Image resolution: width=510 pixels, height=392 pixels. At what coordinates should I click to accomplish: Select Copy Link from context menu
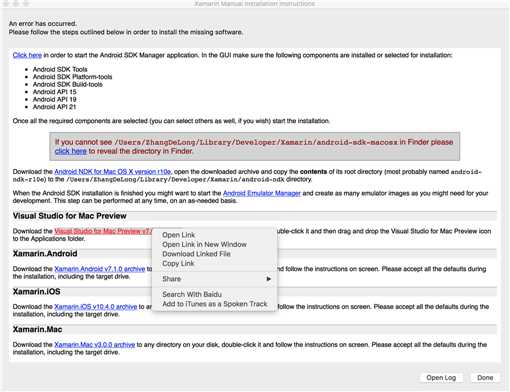214,263
